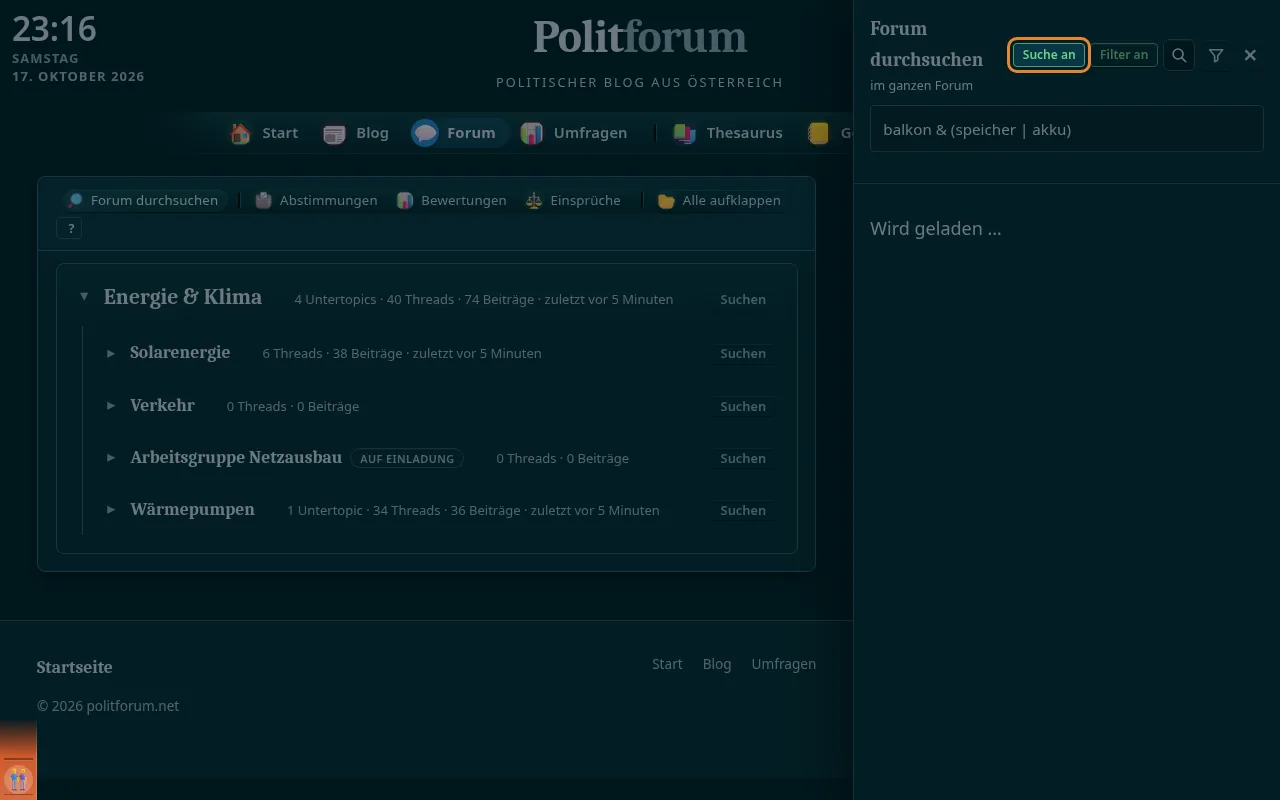
Task: Click 'Wird geladen …' status text
Action: click(x=935, y=228)
